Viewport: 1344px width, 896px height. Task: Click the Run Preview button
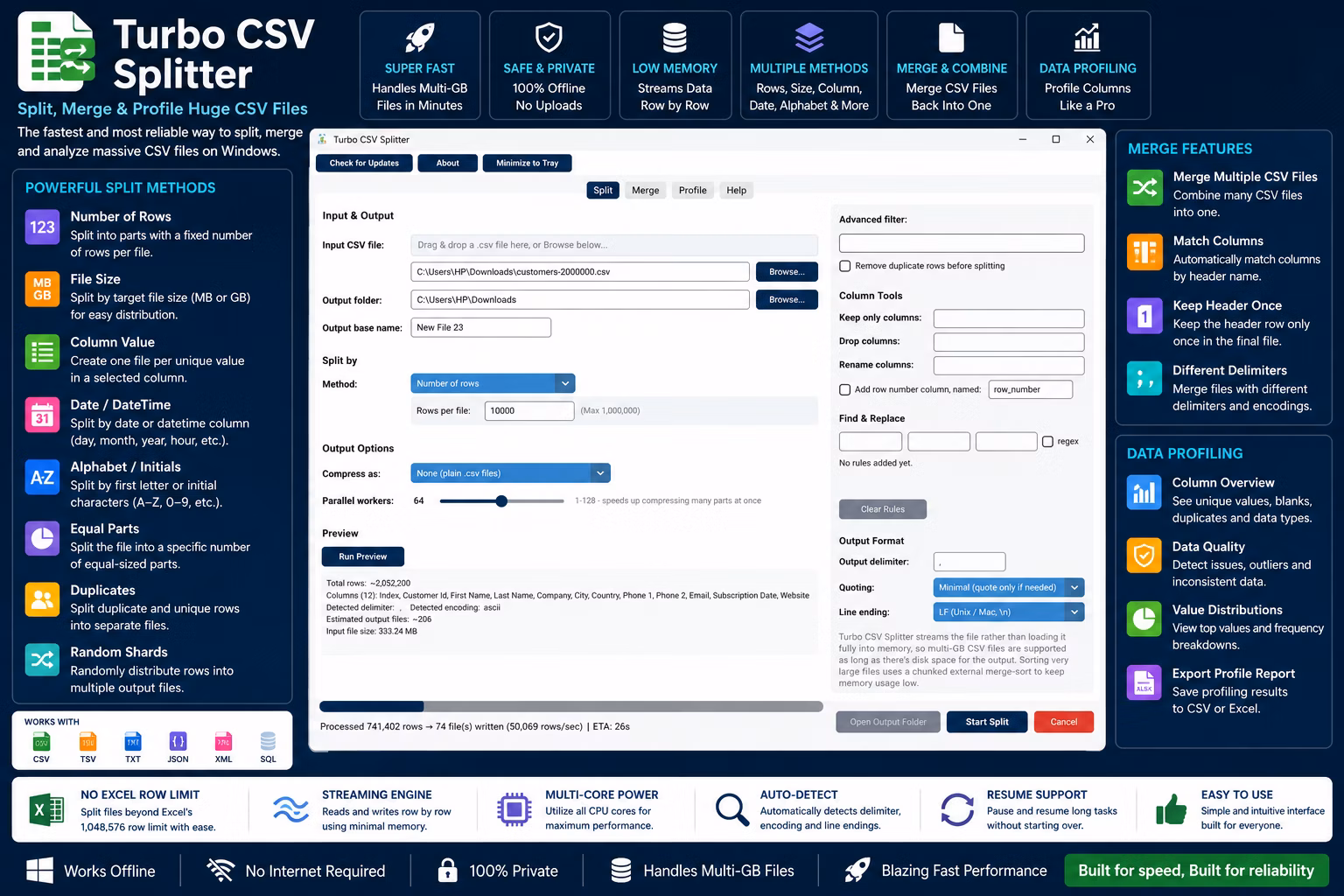(363, 556)
